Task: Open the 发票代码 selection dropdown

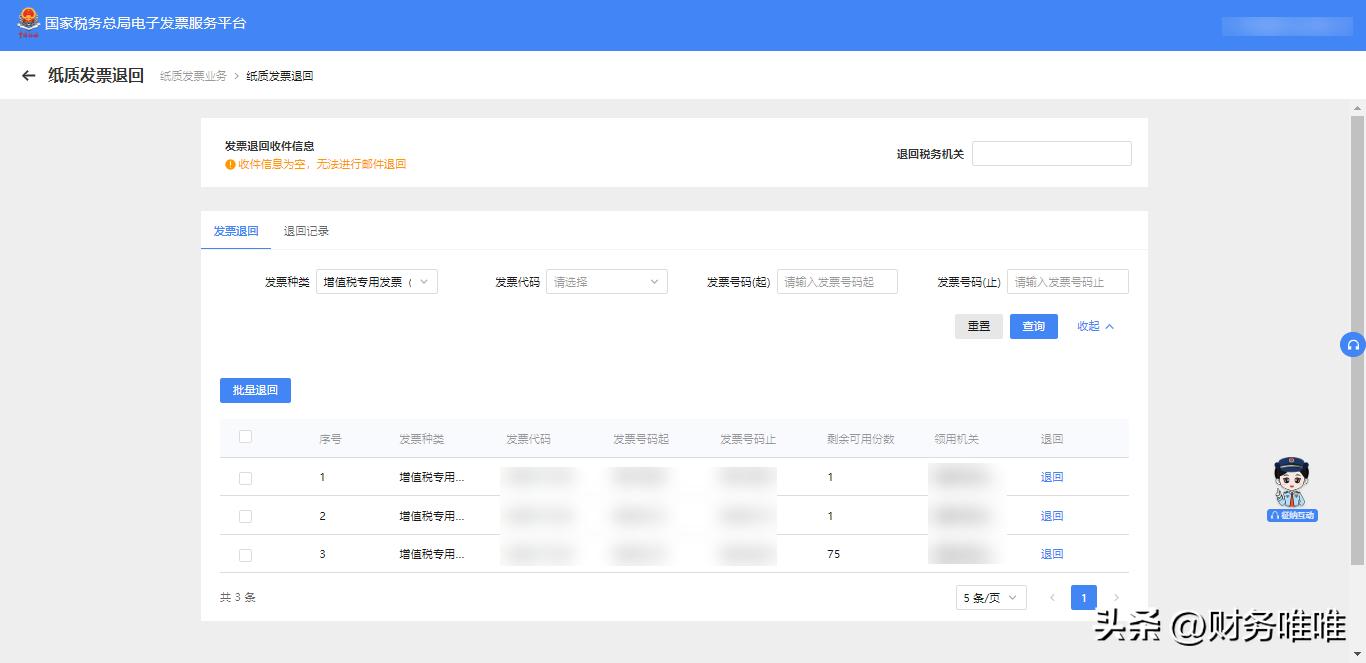Action: point(606,281)
